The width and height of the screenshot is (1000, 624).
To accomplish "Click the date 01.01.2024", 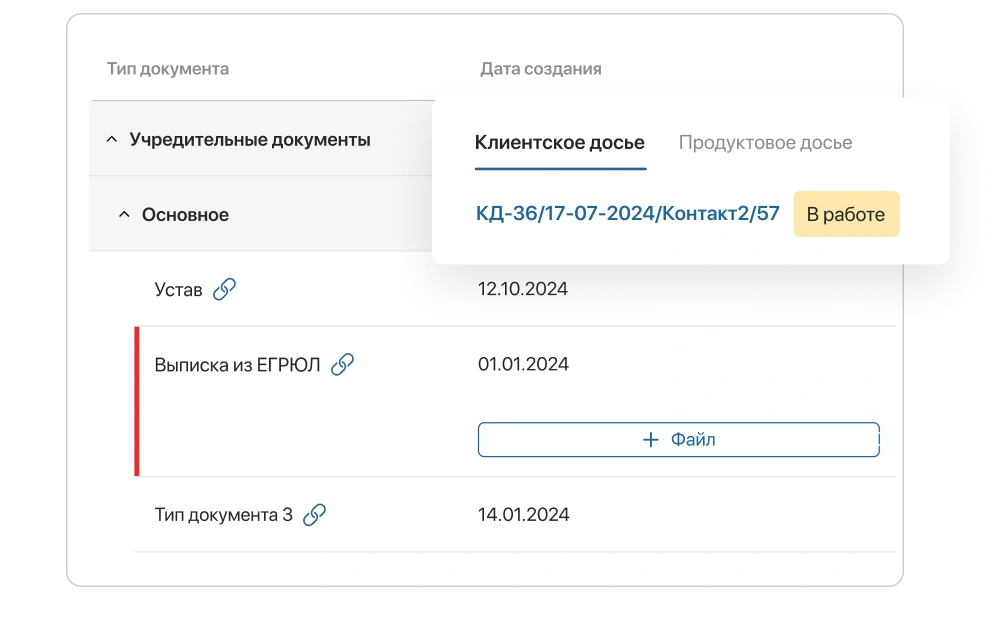I will (523, 364).
